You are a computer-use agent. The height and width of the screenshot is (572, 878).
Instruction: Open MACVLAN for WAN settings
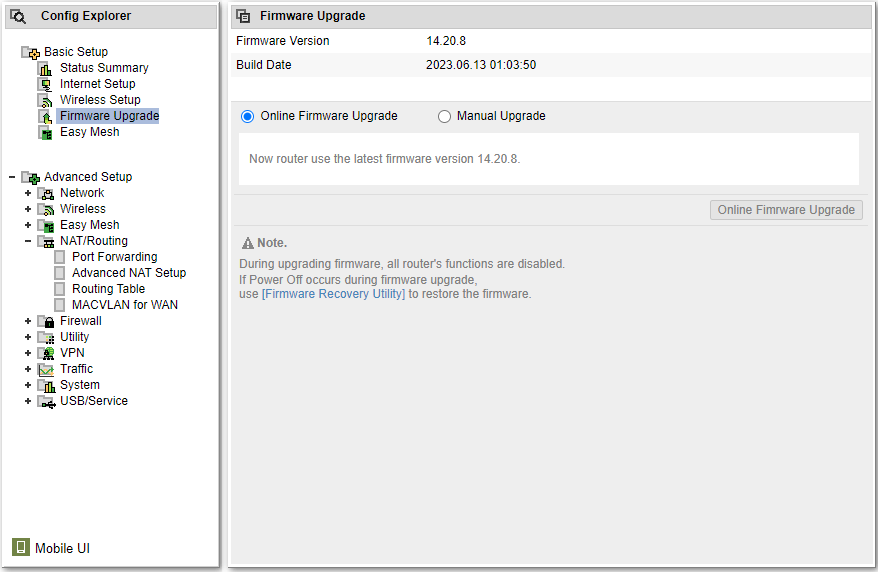coord(124,305)
